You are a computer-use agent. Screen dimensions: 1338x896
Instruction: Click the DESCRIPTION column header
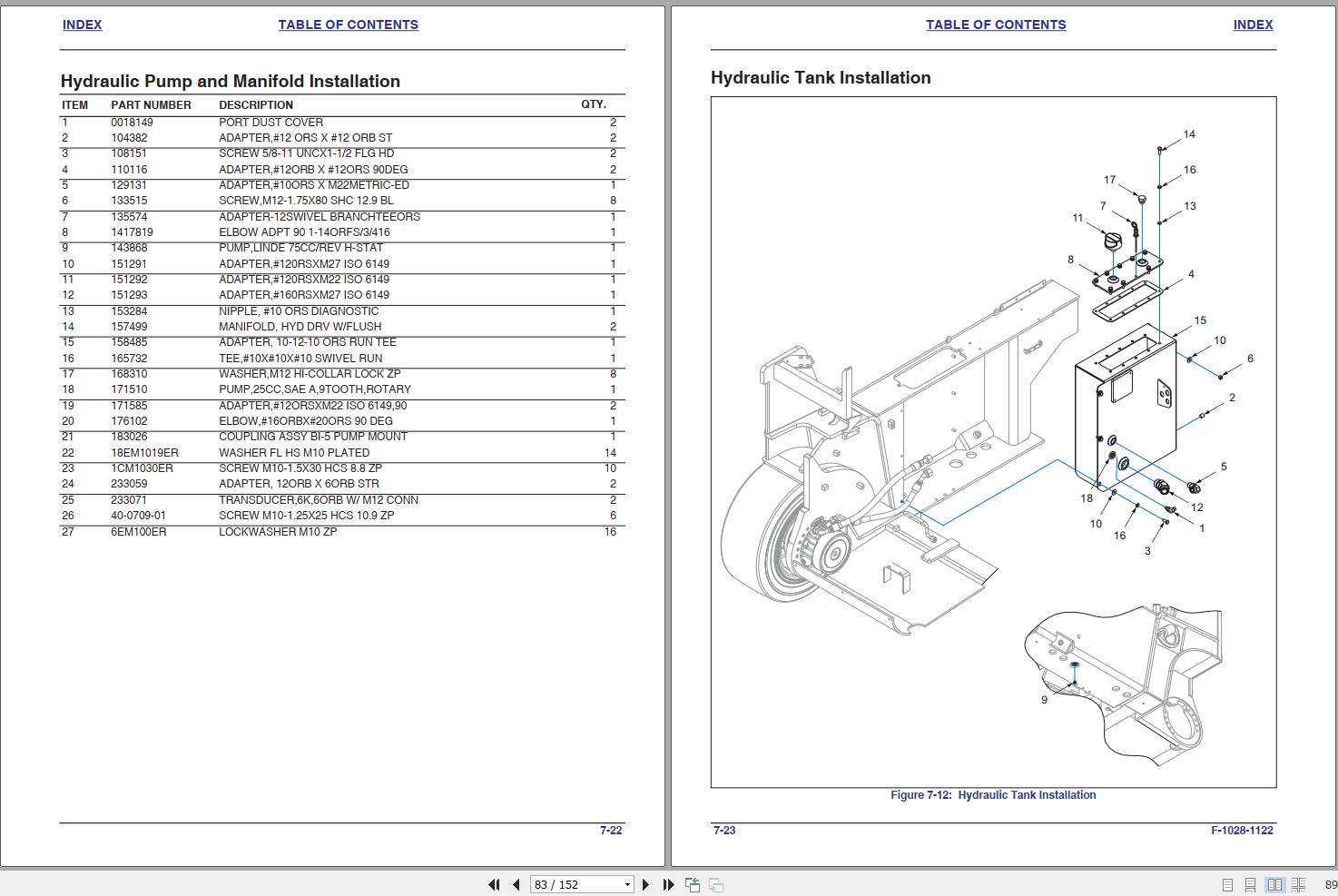pos(256,105)
